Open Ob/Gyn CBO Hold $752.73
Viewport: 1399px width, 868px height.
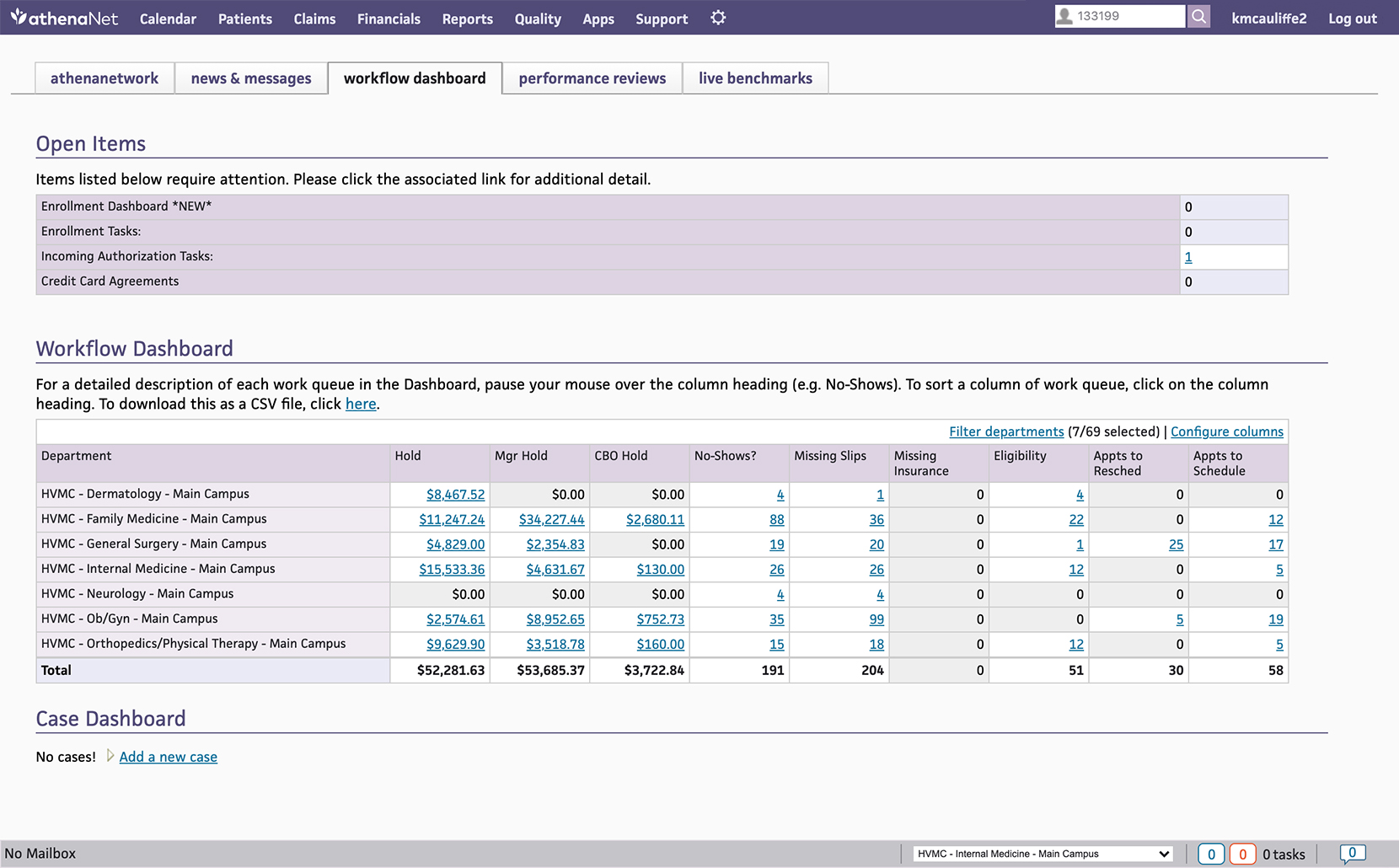point(661,619)
